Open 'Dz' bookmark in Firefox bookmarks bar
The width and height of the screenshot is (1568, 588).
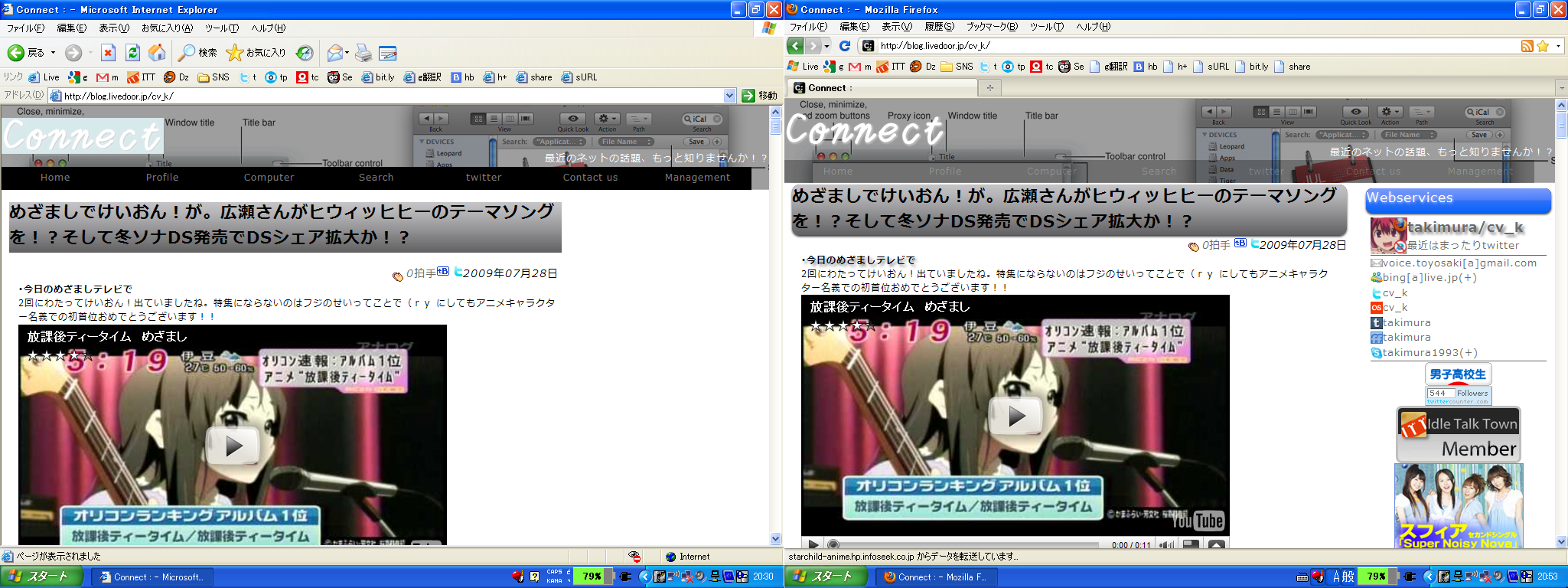tap(923, 67)
